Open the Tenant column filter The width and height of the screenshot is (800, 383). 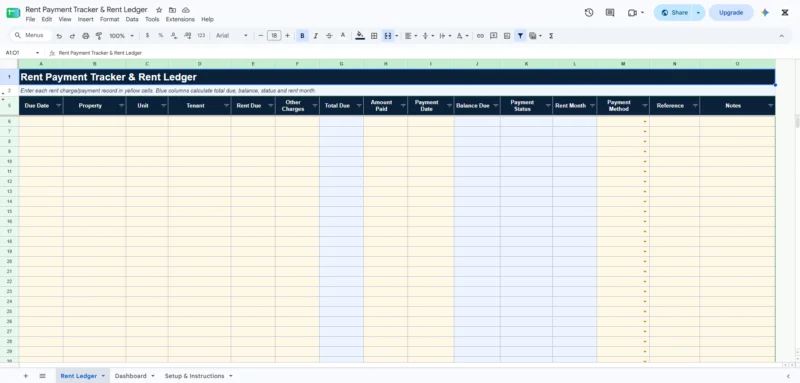226,106
